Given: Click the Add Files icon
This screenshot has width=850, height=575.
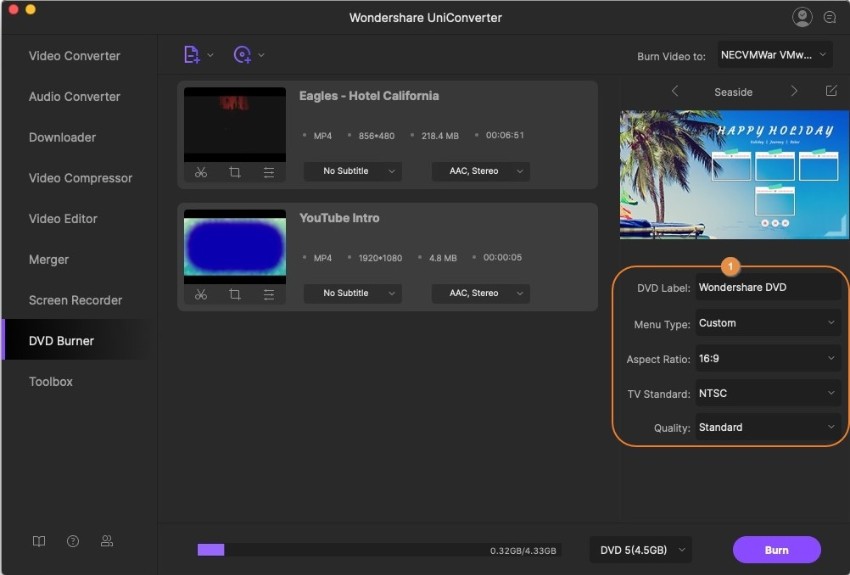Looking at the screenshot, I should (x=192, y=55).
